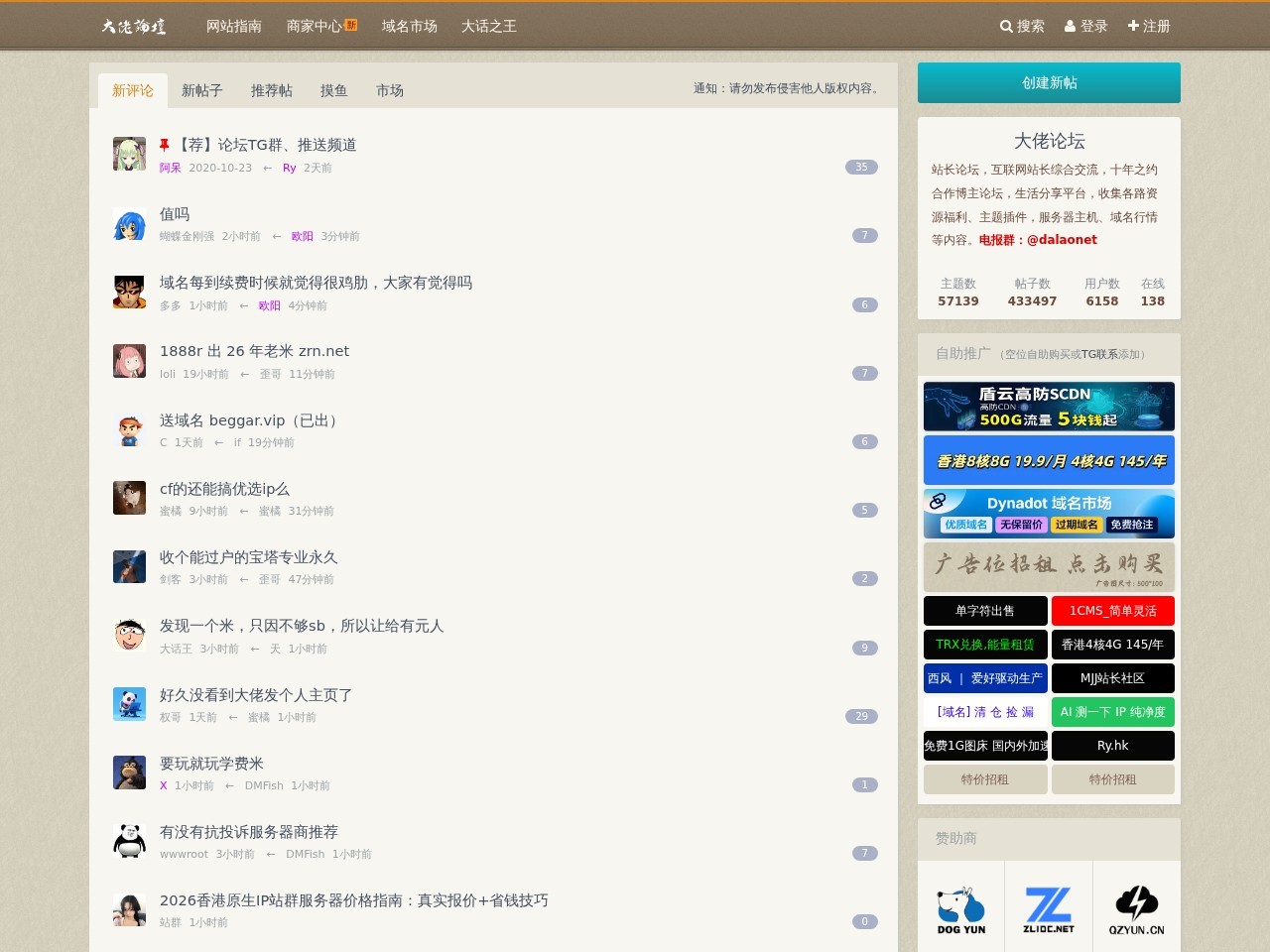
Task: Open search via magnifier icon
Action: coord(1006,27)
